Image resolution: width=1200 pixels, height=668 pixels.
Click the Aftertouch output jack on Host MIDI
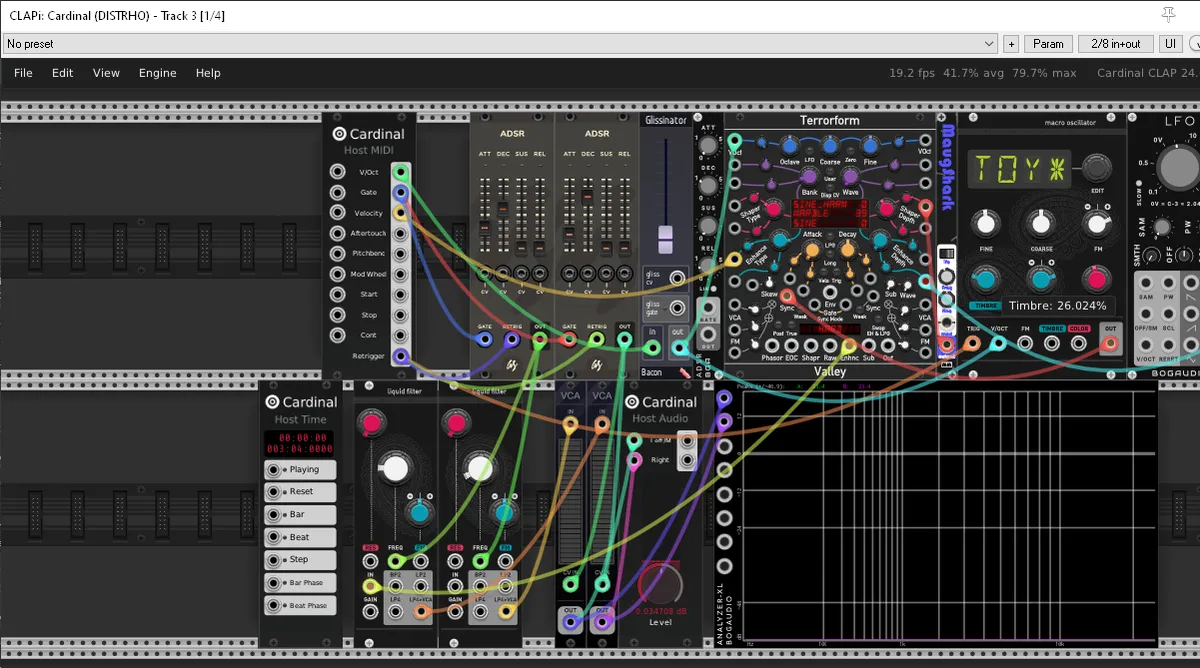pos(400,233)
